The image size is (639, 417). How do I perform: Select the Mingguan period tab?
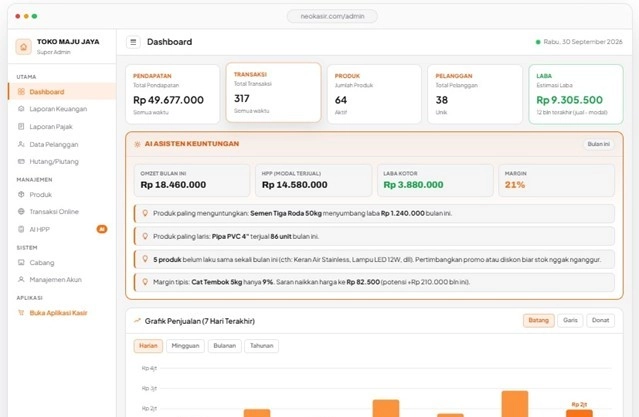point(185,346)
